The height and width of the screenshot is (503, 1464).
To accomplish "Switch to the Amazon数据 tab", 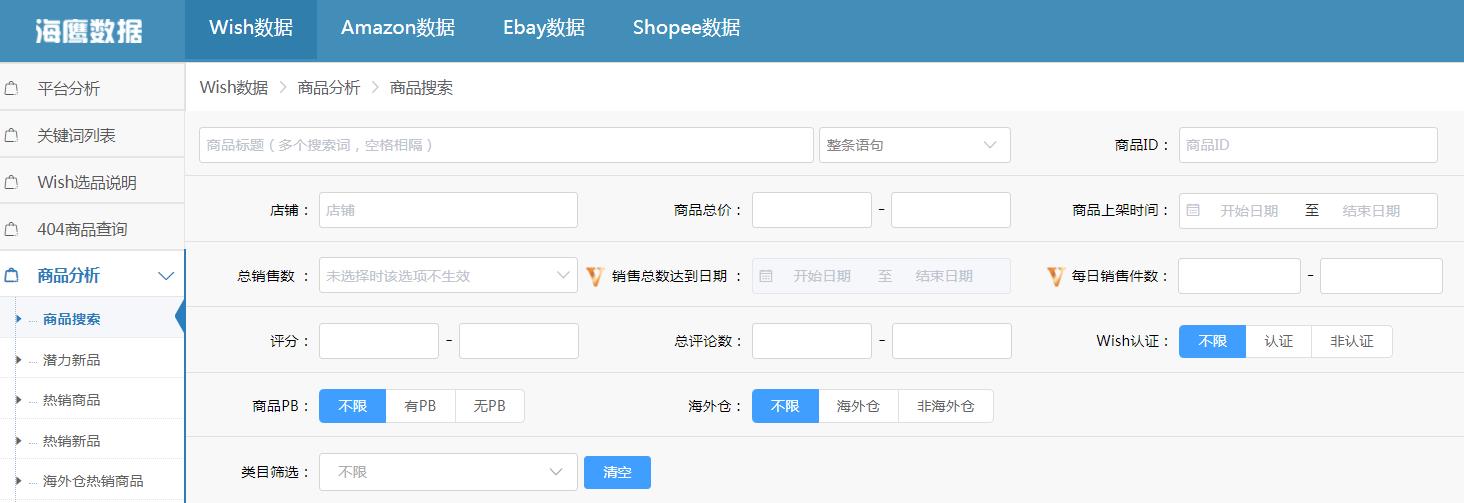I will point(397,28).
